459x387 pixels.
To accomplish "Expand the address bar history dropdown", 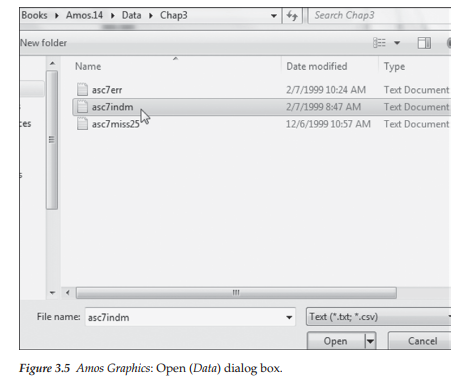I will (x=274, y=16).
